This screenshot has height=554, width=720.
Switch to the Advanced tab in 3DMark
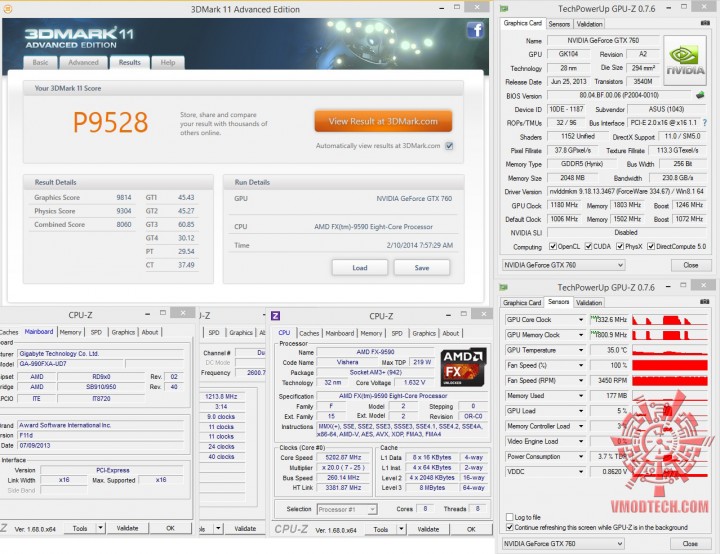84,62
